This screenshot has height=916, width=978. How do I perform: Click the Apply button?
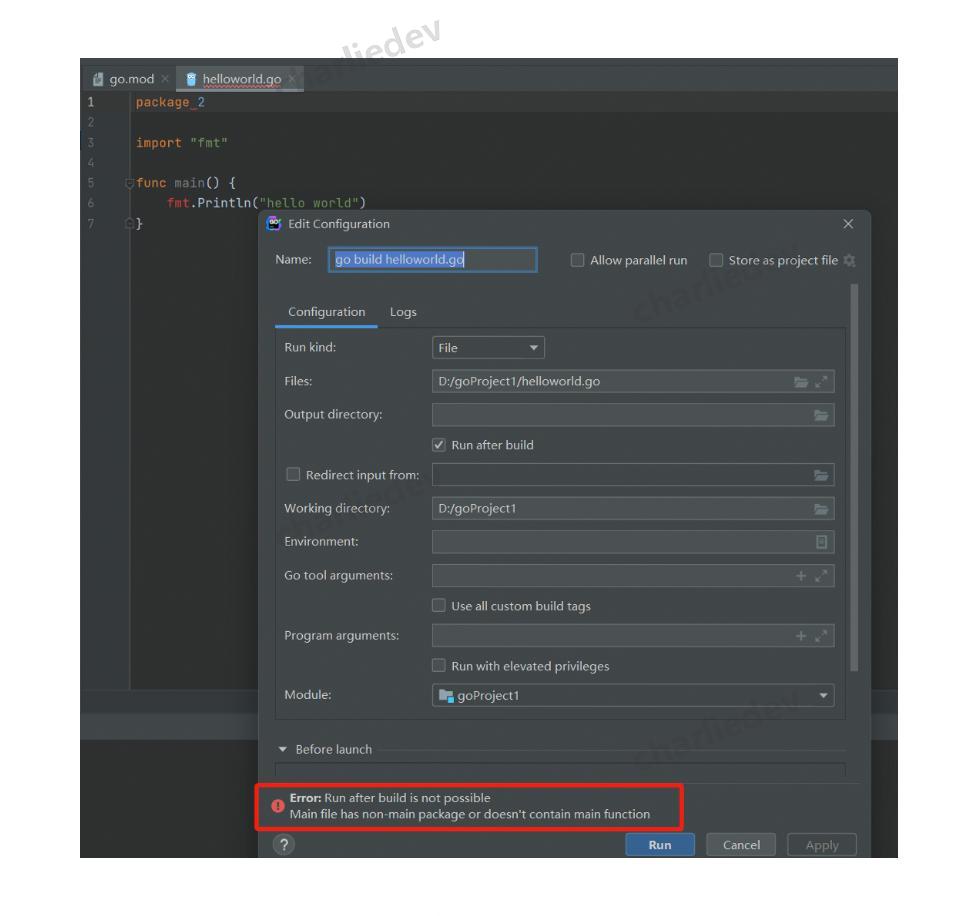(821, 845)
